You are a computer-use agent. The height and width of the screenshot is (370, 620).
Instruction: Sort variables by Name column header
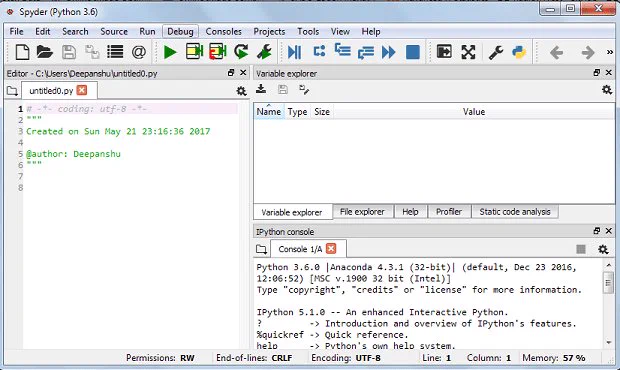pyautogui.click(x=269, y=112)
